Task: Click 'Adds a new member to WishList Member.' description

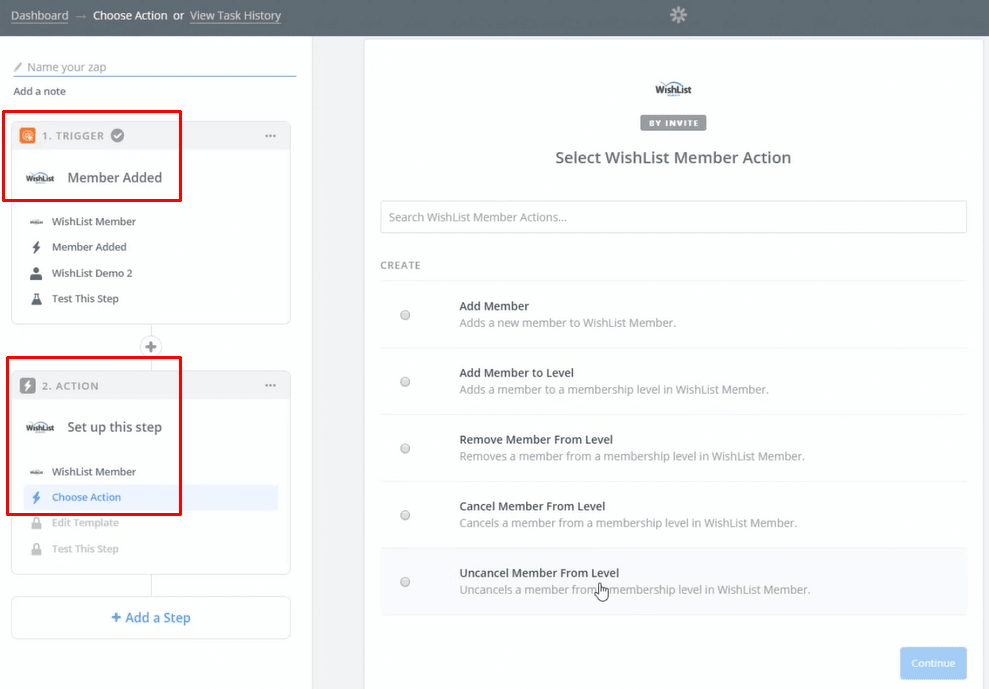Action: pos(568,323)
